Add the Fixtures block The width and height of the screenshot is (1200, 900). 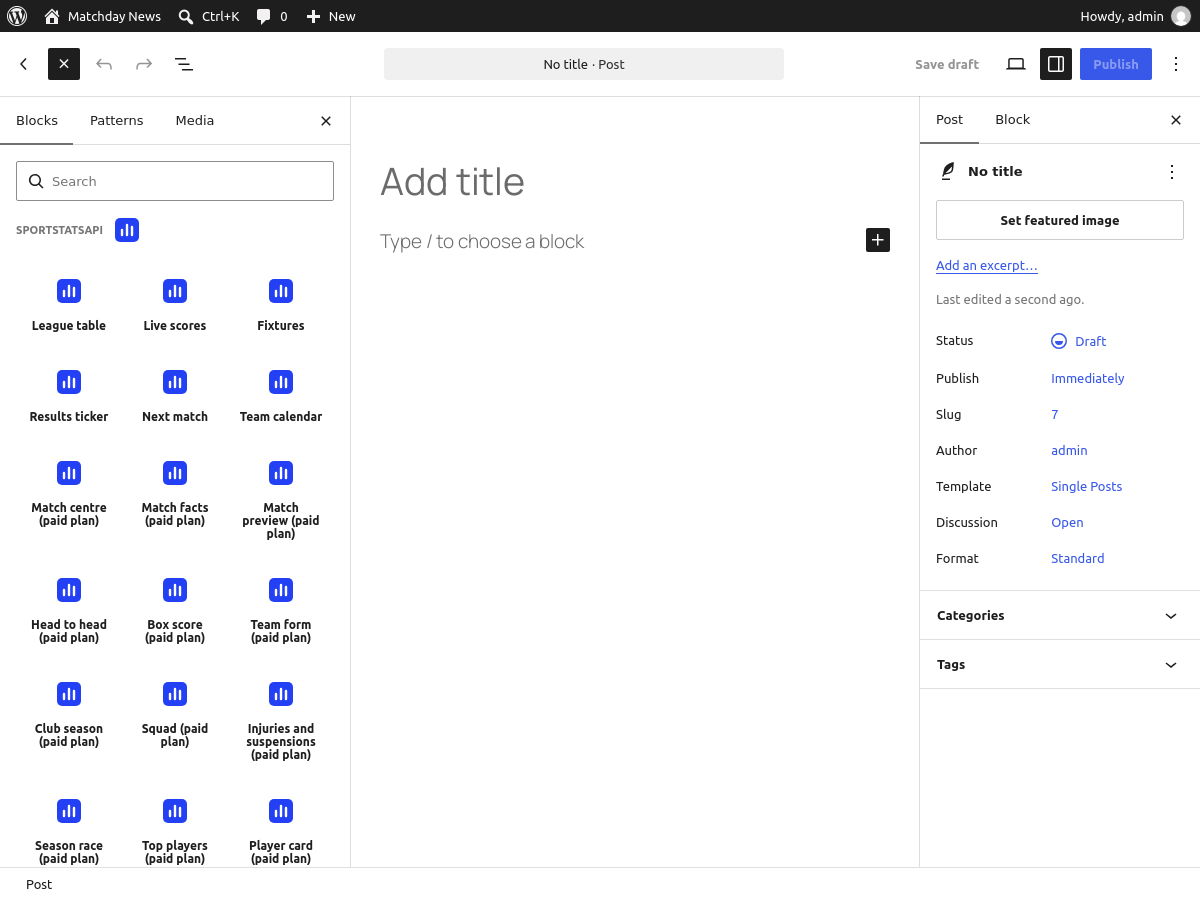click(281, 305)
